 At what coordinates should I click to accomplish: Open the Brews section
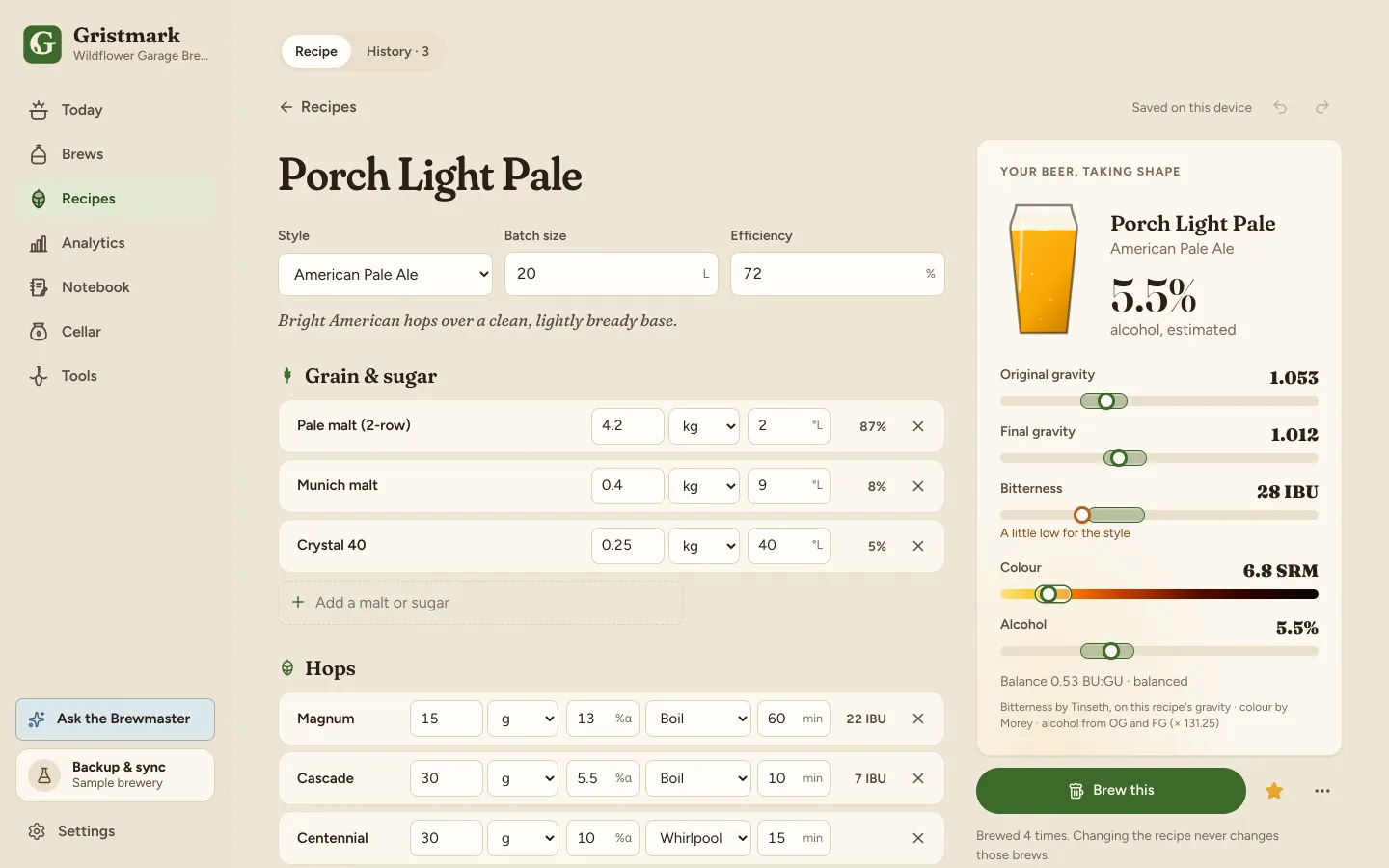(x=116, y=154)
